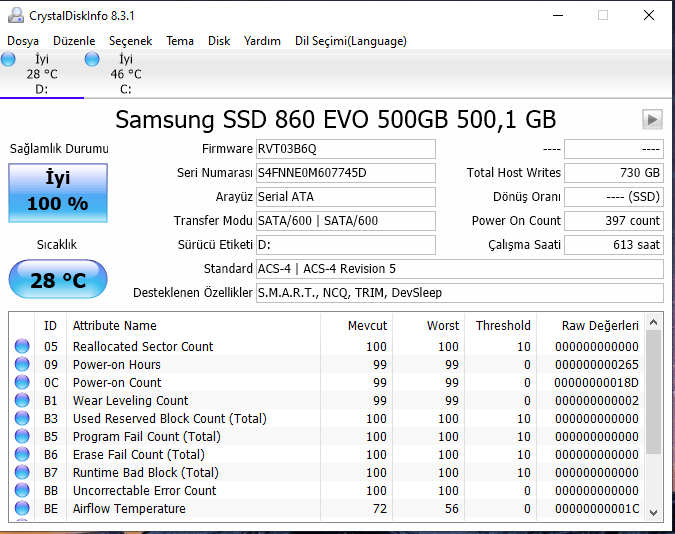Click the D: drive blue status orb
The width and height of the screenshot is (675, 534).
8,59
